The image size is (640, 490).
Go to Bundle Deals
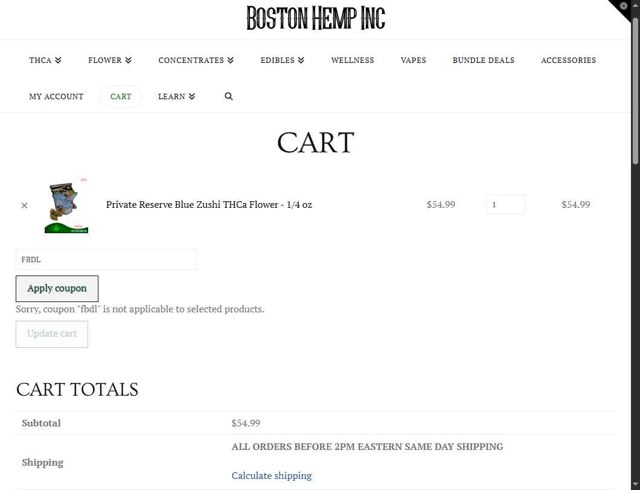click(483, 60)
